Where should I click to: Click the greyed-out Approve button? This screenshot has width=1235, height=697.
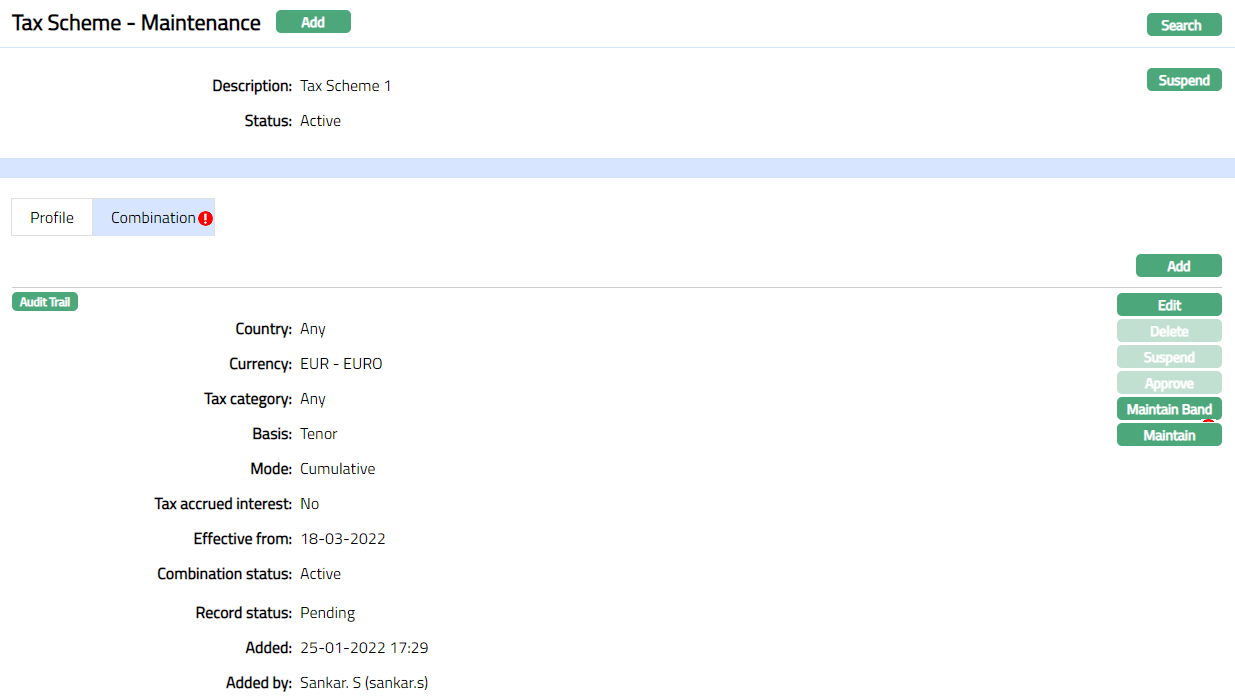(x=1169, y=383)
